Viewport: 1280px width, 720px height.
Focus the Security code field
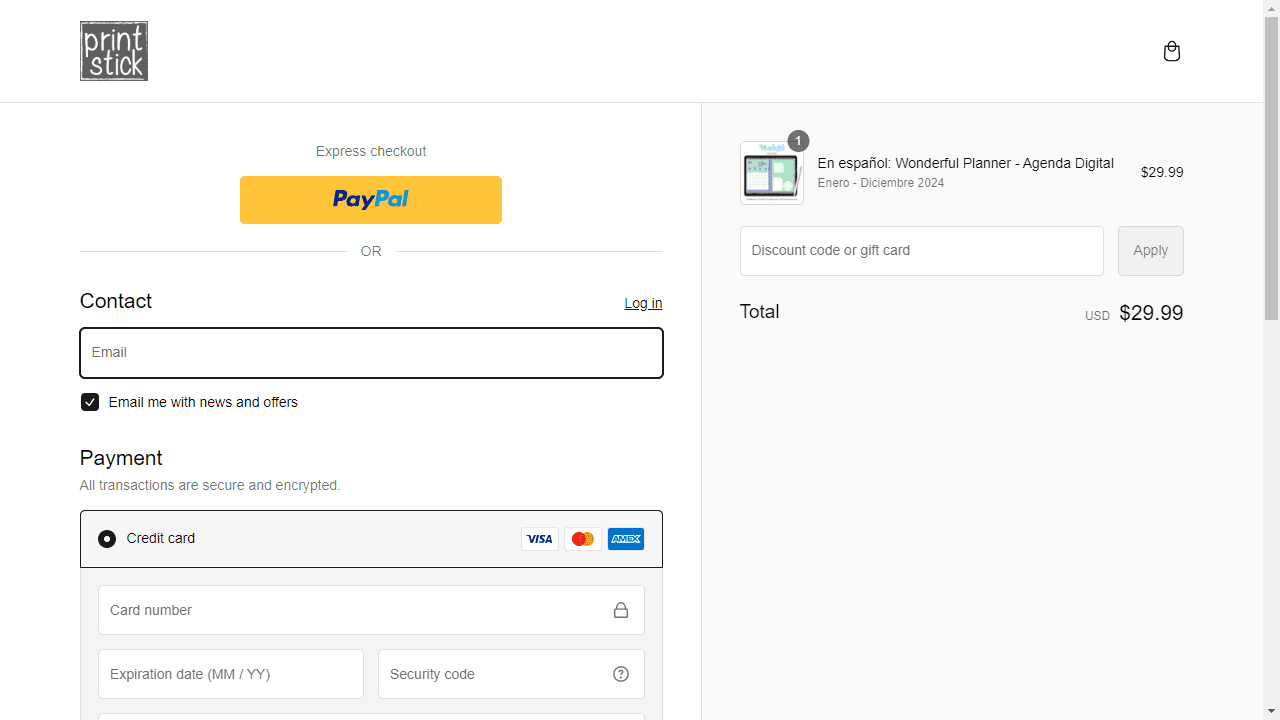pos(511,674)
